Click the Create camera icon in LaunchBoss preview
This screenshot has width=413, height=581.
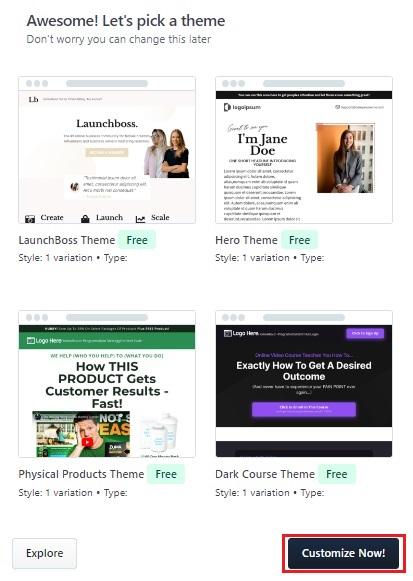pyautogui.click(x=30, y=219)
